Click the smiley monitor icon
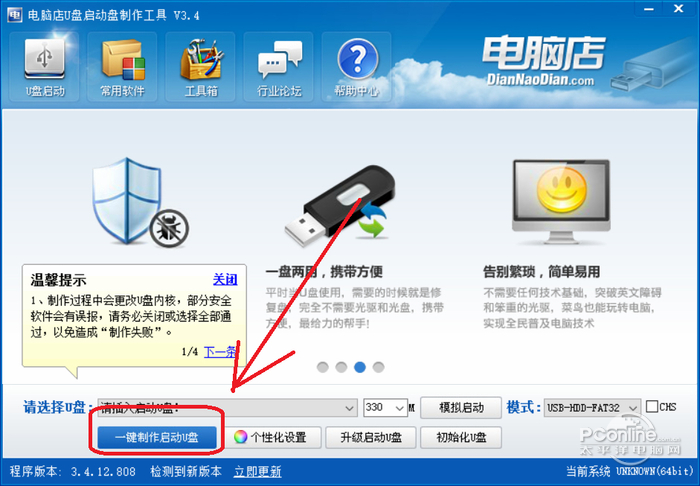The height and width of the screenshot is (486, 700). (x=561, y=202)
